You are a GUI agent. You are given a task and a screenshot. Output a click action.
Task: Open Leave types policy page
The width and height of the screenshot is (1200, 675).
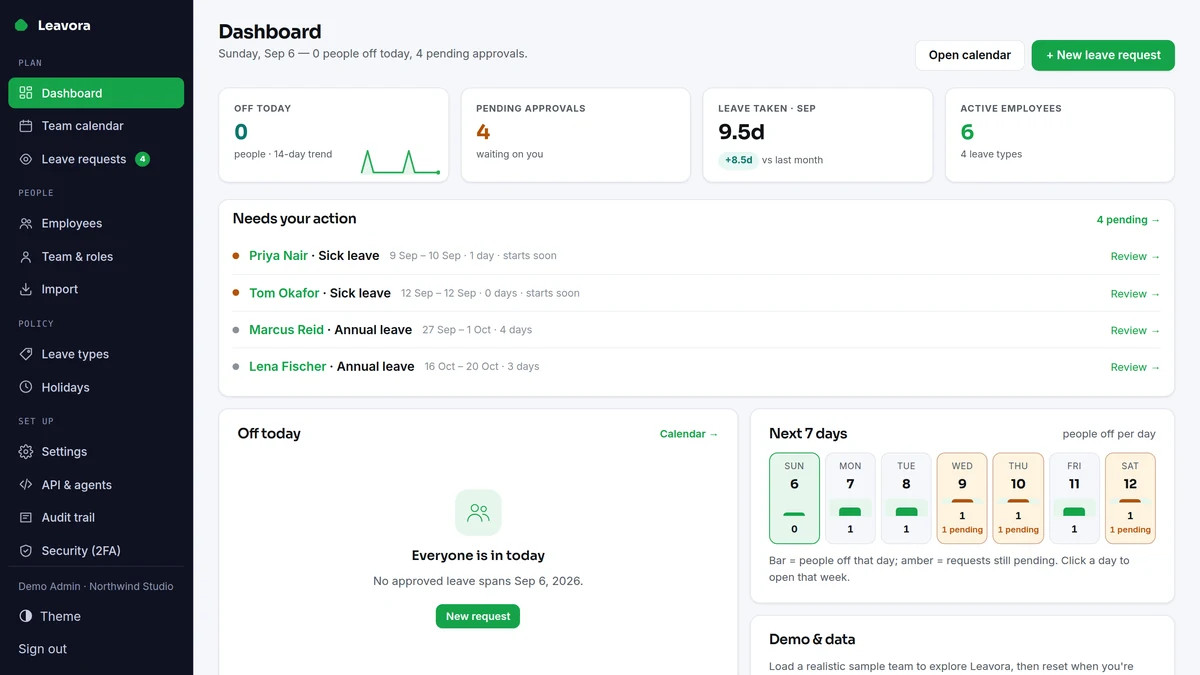96,354
